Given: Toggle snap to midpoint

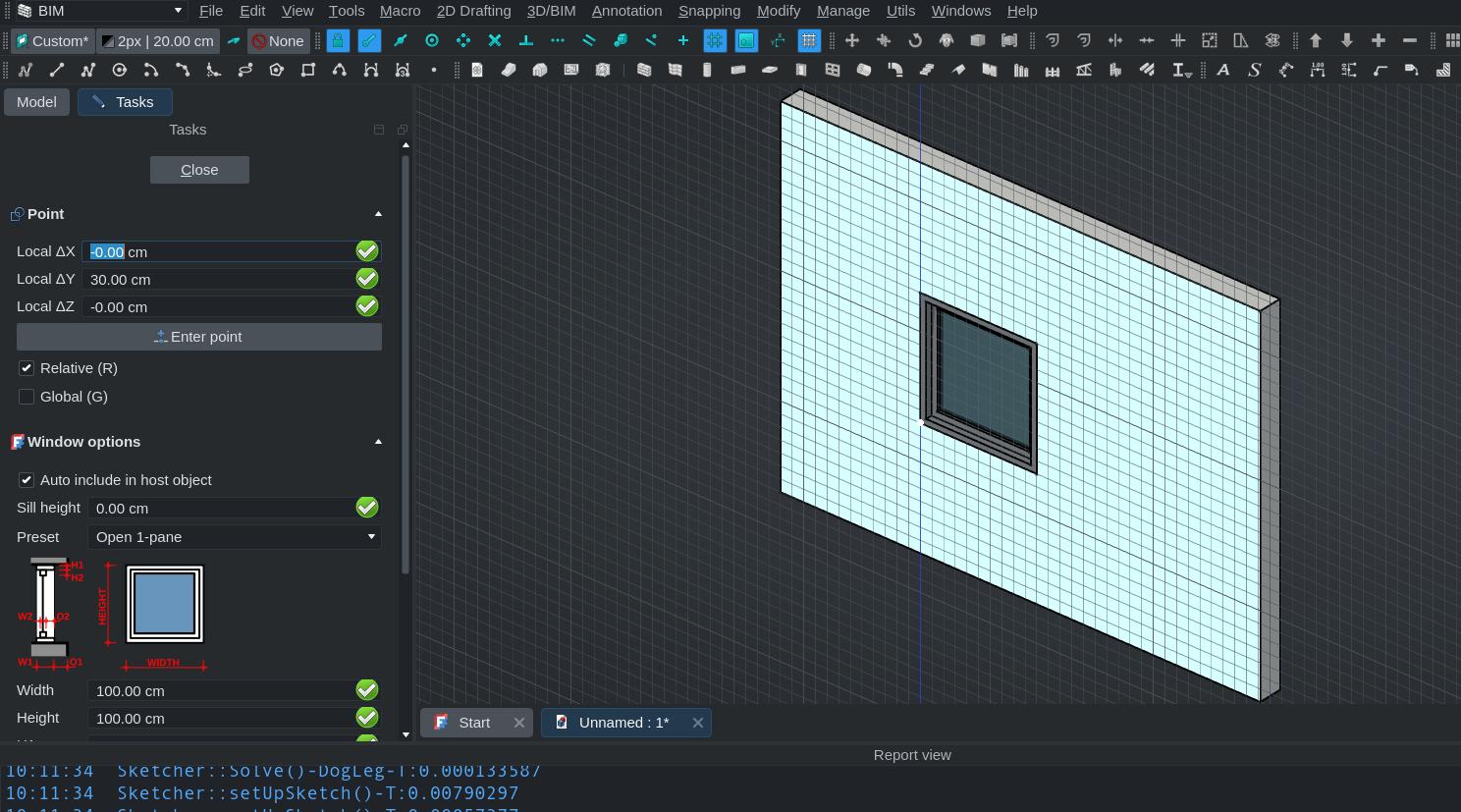Looking at the screenshot, I should [x=401, y=40].
